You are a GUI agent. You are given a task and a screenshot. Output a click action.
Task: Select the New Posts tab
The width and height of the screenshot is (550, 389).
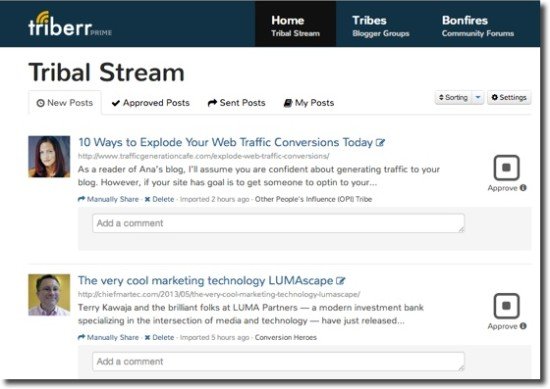(65, 103)
